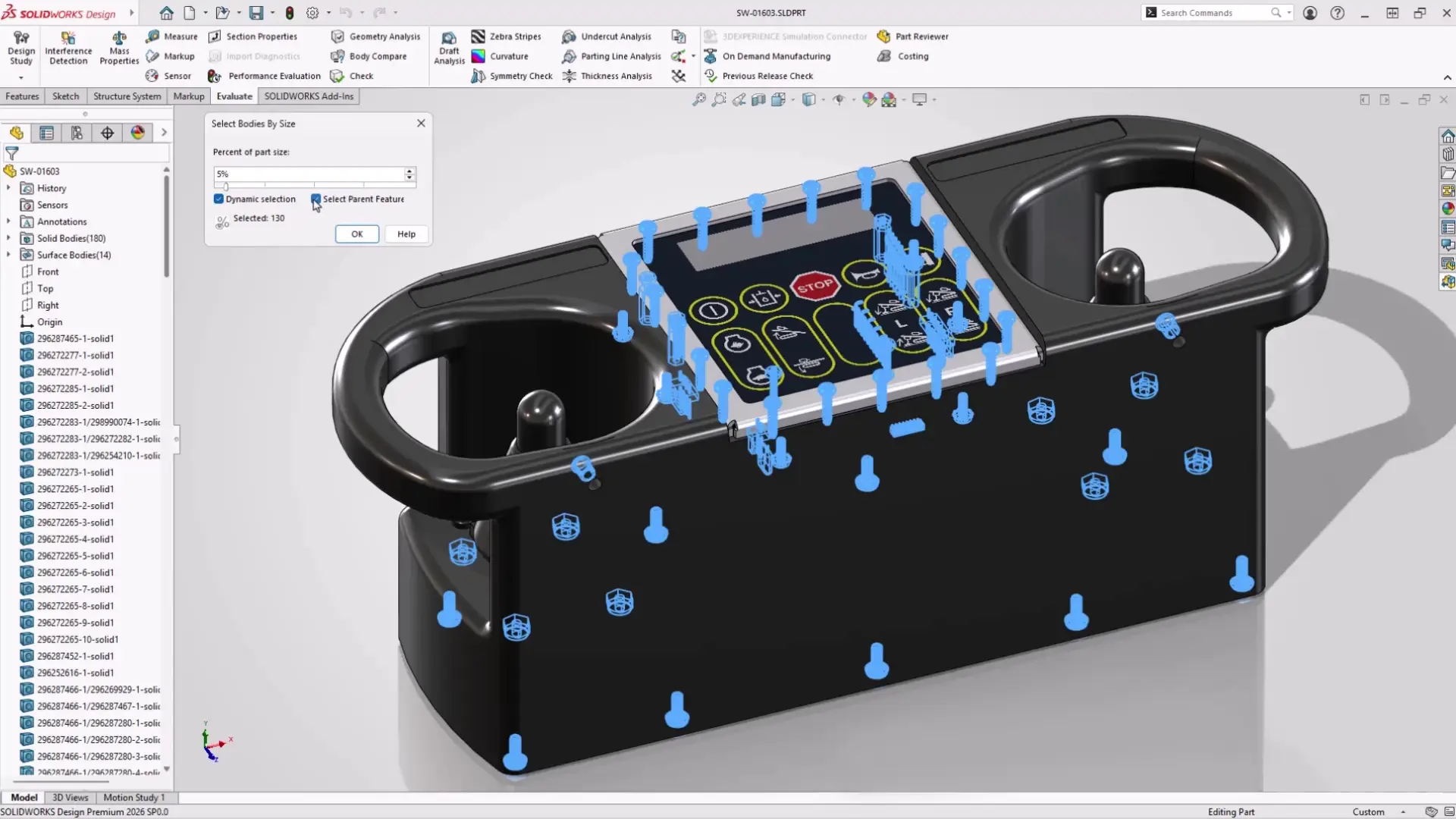Open the Display Style dropdown arrow
This screenshot has width=1456, height=819.
pyautogui.click(x=824, y=99)
